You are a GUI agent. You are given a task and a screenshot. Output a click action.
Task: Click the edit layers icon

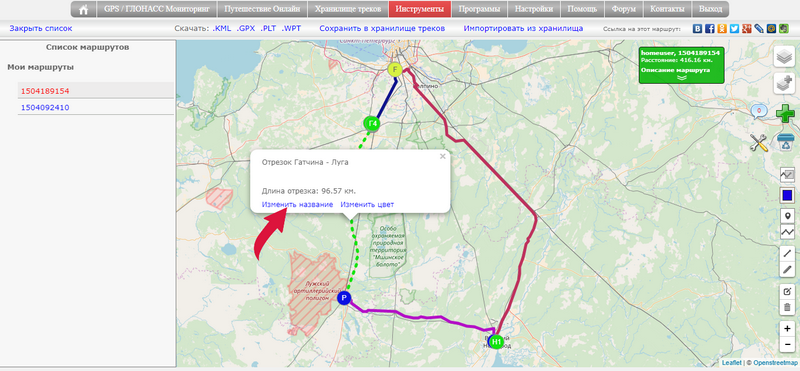(787, 292)
